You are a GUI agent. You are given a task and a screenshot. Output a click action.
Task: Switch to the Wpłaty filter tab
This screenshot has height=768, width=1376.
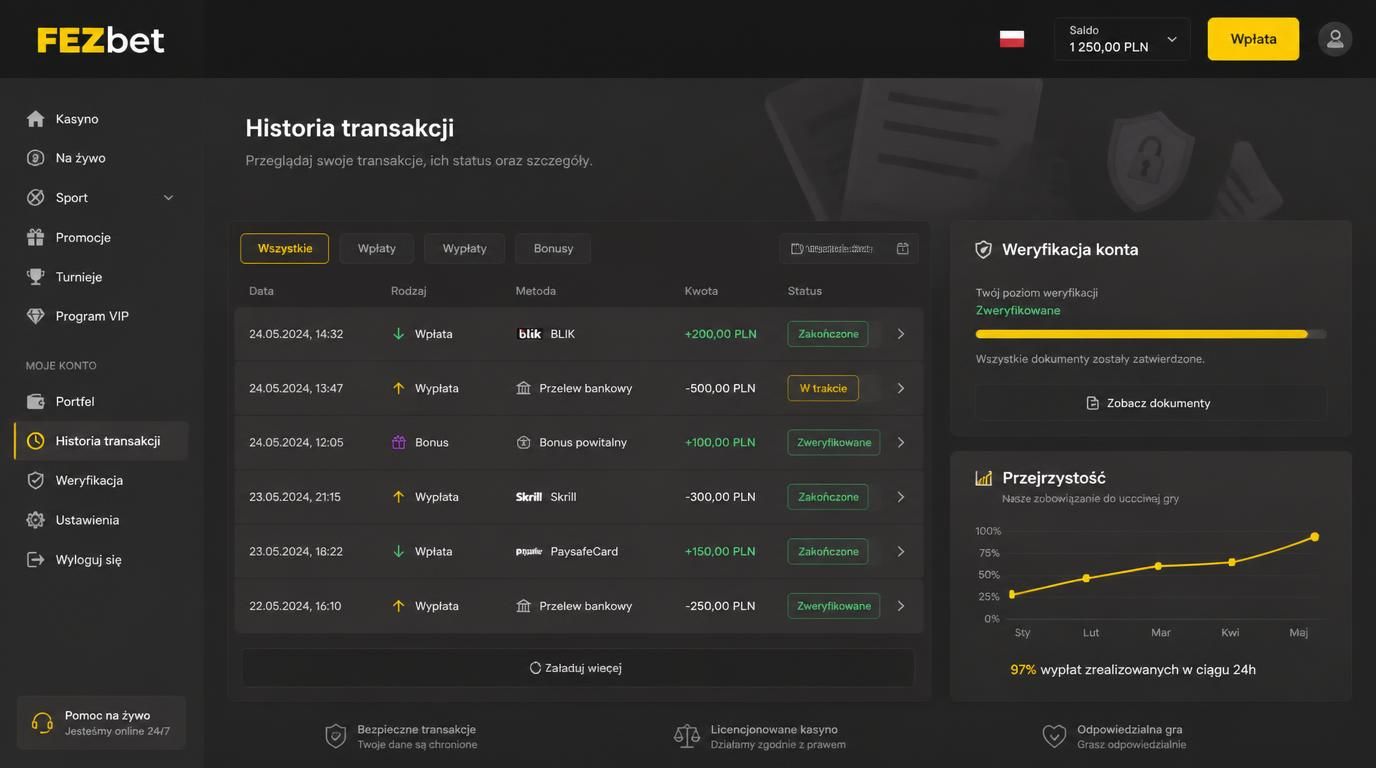(377, 248)
